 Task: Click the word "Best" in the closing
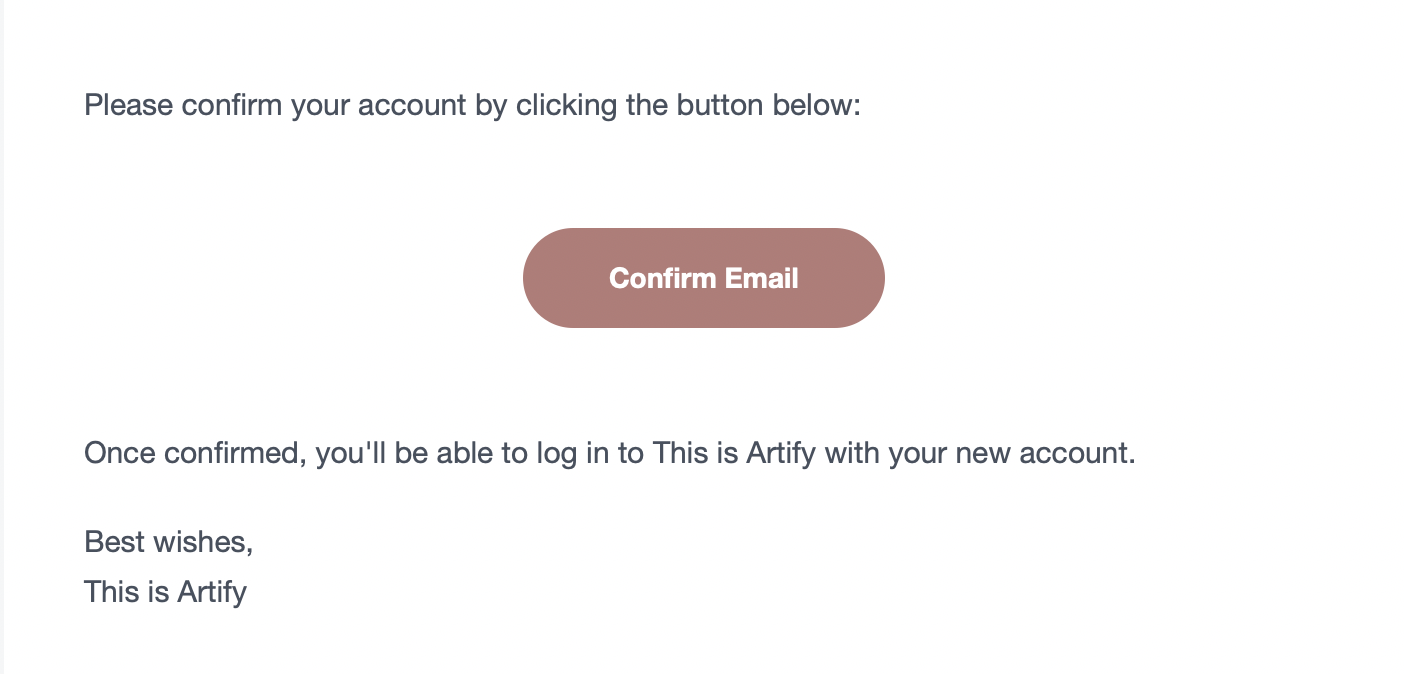[x=114, y=542]
